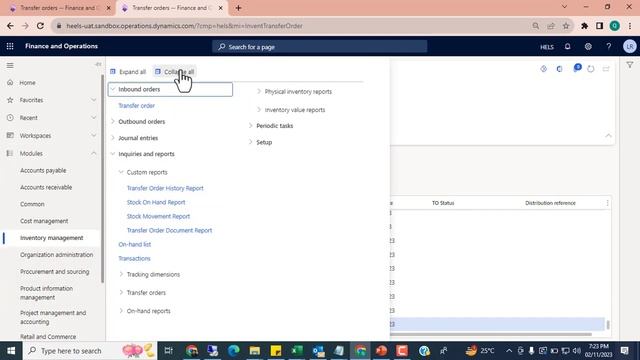Click the Search for a page box
The image size is (640, 360).
click(x=320, y=47)
